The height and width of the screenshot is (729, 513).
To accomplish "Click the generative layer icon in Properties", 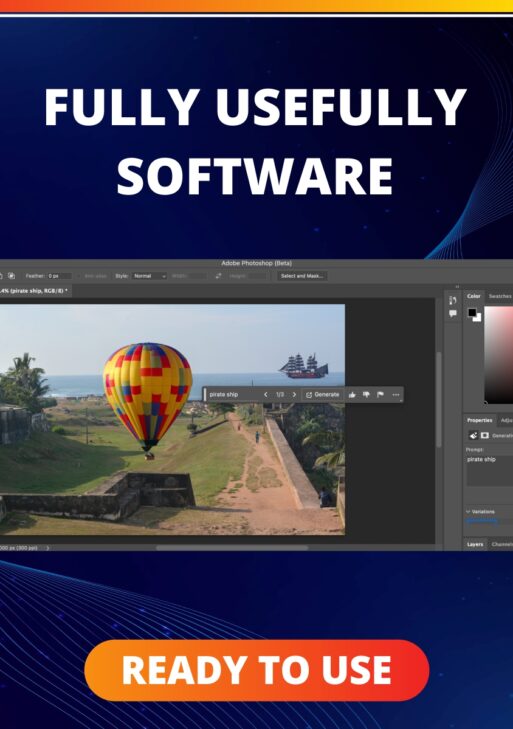I will pos(473,435).
